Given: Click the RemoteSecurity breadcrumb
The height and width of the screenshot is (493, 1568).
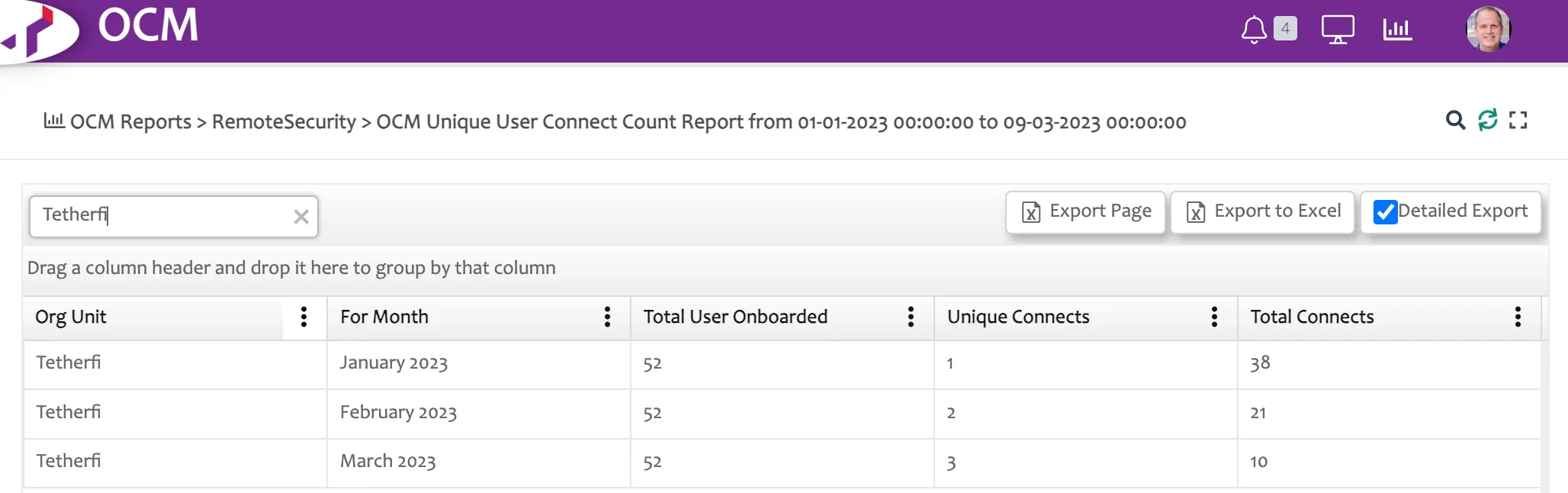Looking at the screenshot, I should pyautogui.click(x=284, y=122).
